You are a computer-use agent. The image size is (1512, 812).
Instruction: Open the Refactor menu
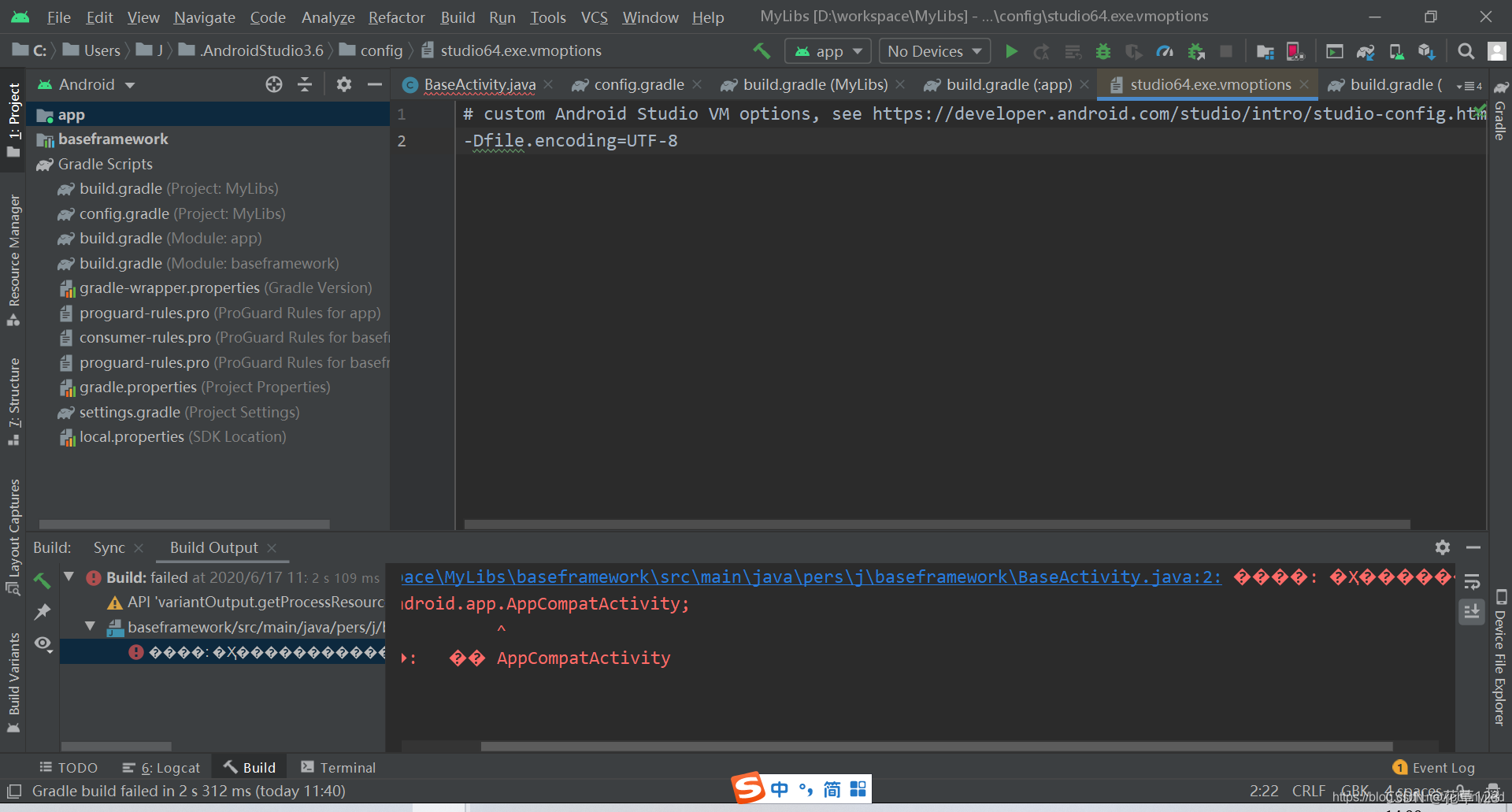coord(396,17)
